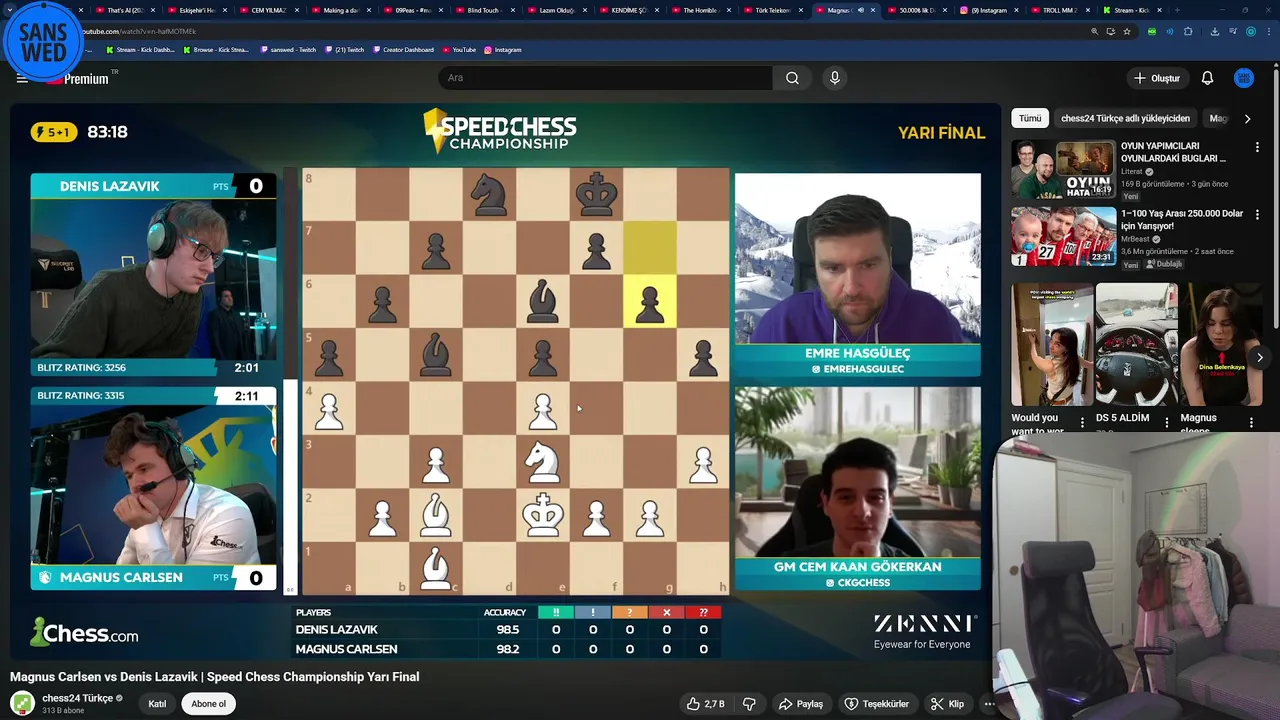The height and width of the screenshot is (720, 1280).
Task: Open 'Would you want to' short thumbnail
Action: (1050, 344)
